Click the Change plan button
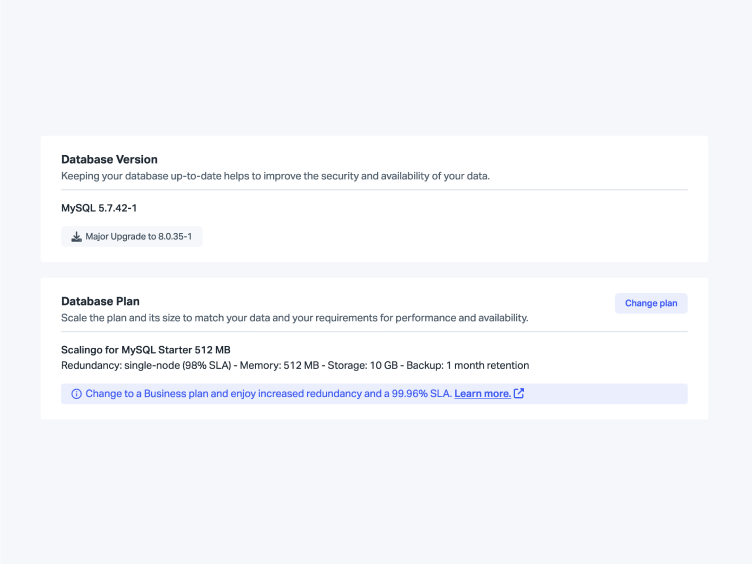This screenshot has width=752, height=564. tap(651, 303)
